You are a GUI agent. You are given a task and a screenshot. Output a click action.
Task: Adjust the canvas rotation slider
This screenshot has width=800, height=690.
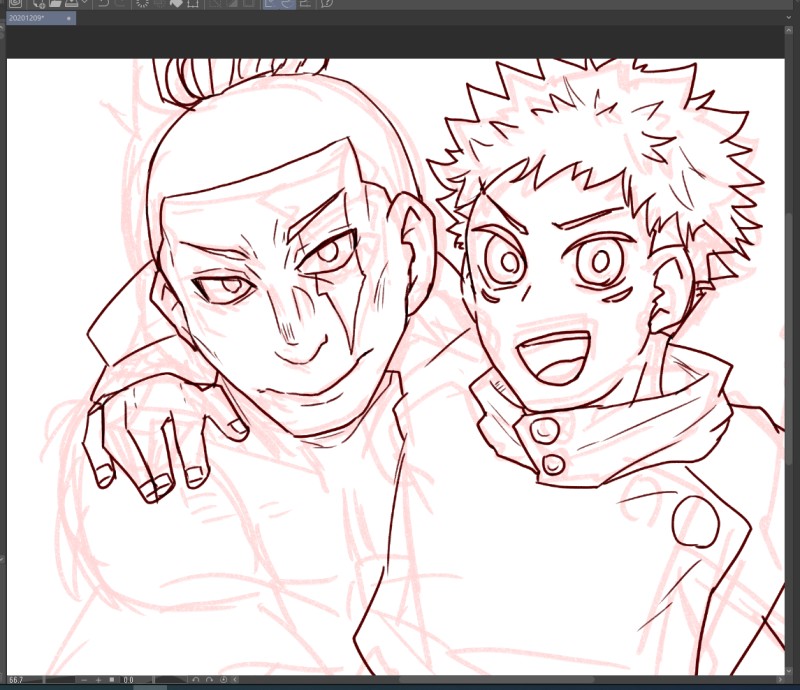click(170, 680)
